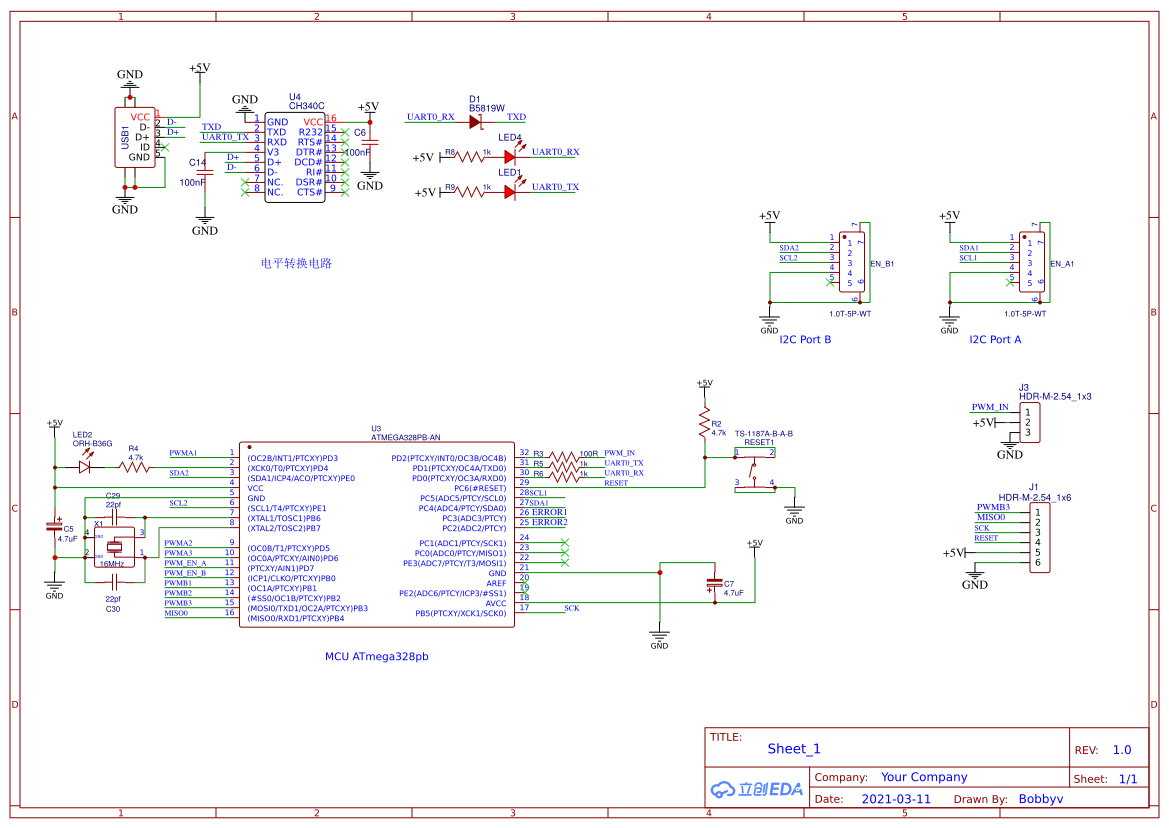Image resolution: width=1169 pixels, height=828 pixels.
Task: Click the RESET1 push button switch symbol
Action: [756, 470]
